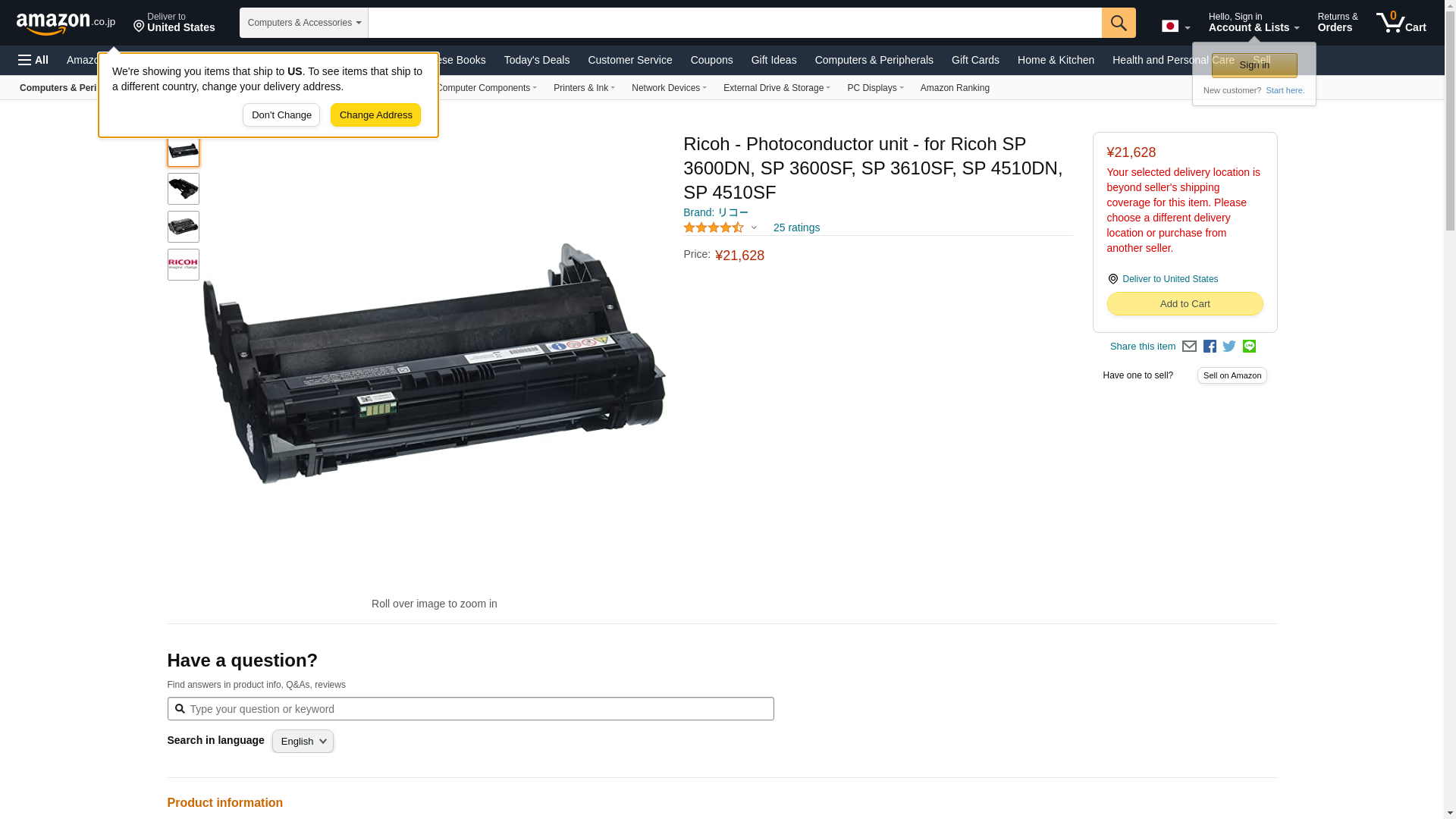Open the 25 ratings link
1456x819 pixels.
tap(796, 227)
